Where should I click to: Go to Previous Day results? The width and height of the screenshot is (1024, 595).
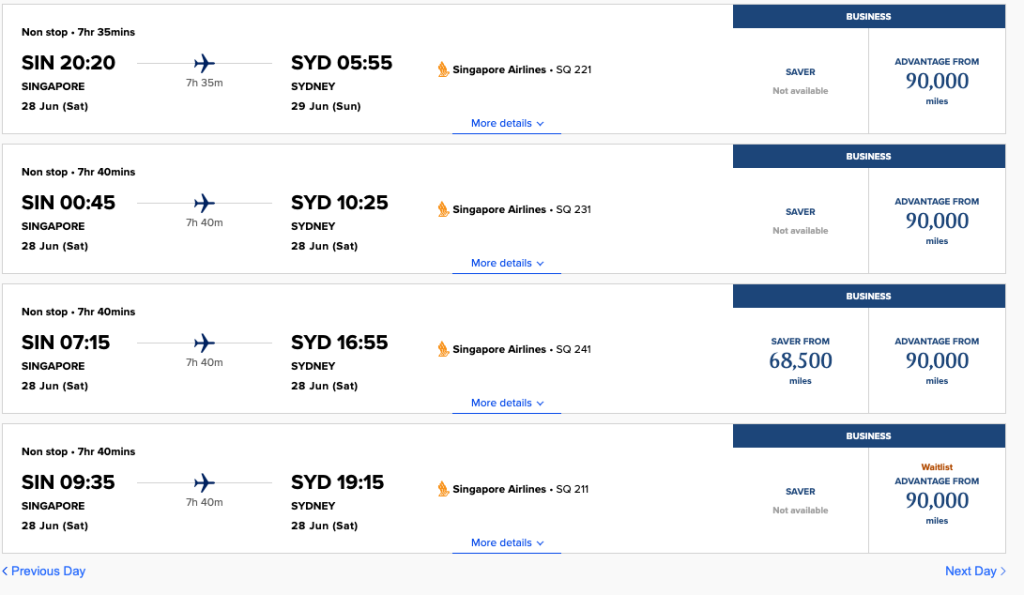44,571
